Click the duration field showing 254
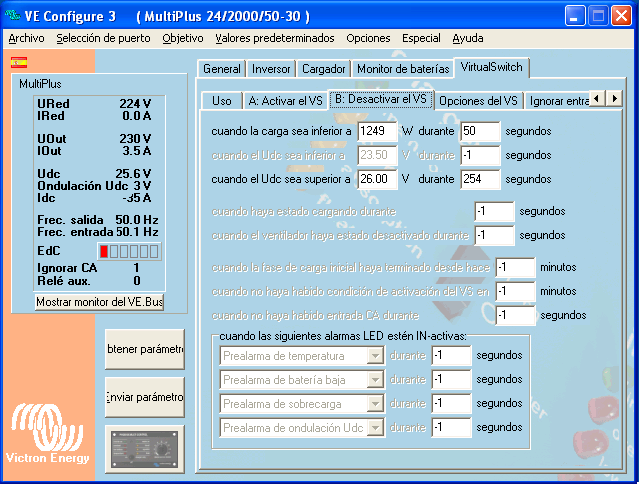The height and width of the screenshot is (484, 639). coord(480,179)
